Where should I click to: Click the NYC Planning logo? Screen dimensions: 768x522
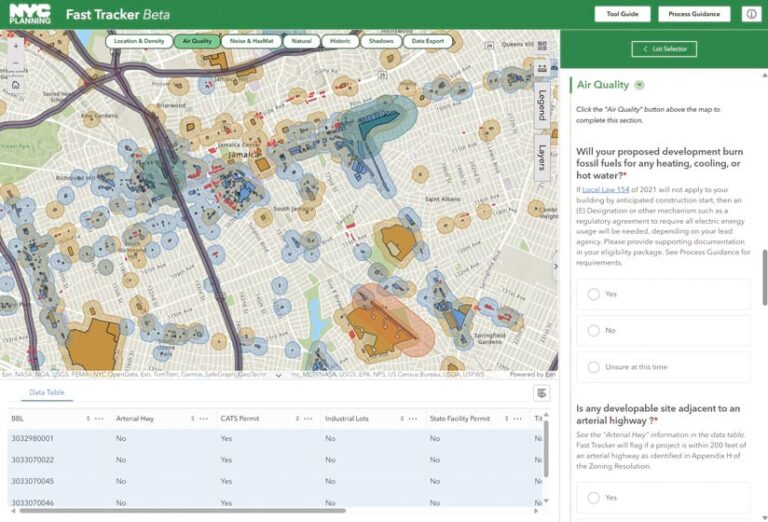tap(30, 14)
